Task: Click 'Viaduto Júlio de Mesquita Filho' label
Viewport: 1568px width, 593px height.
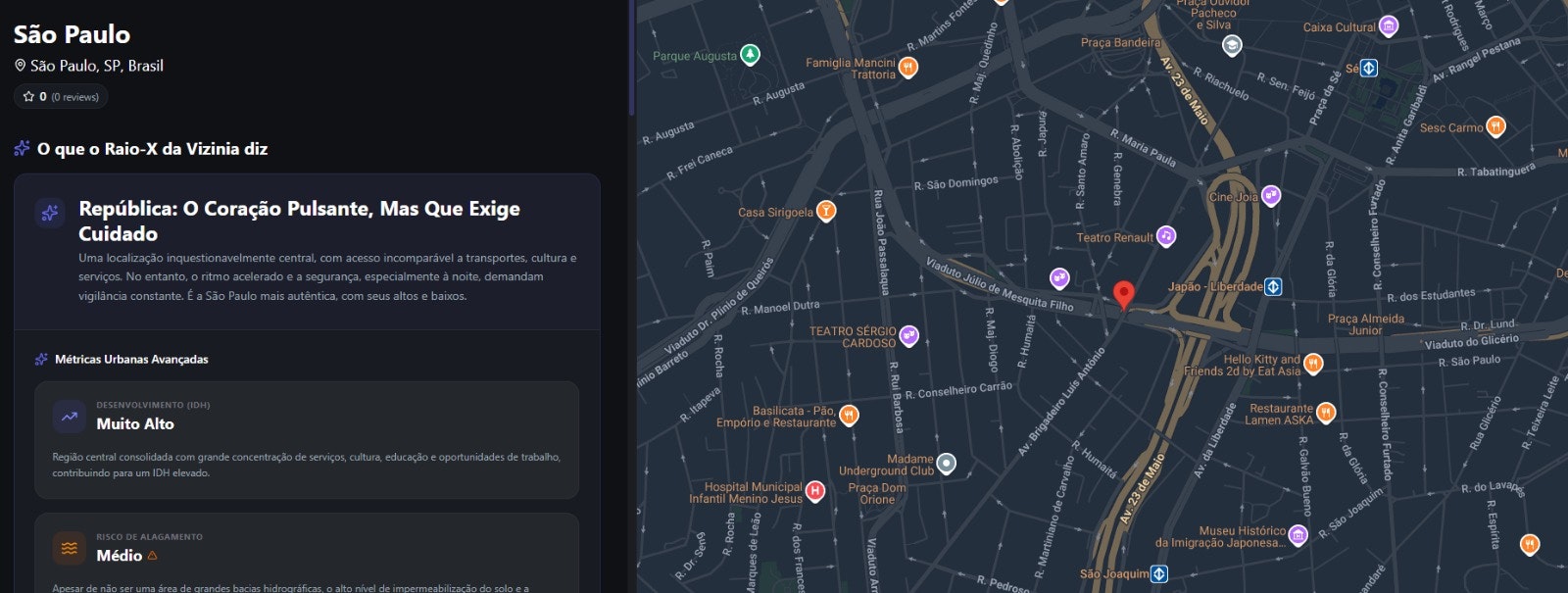Action: (x=1000, y=284)
